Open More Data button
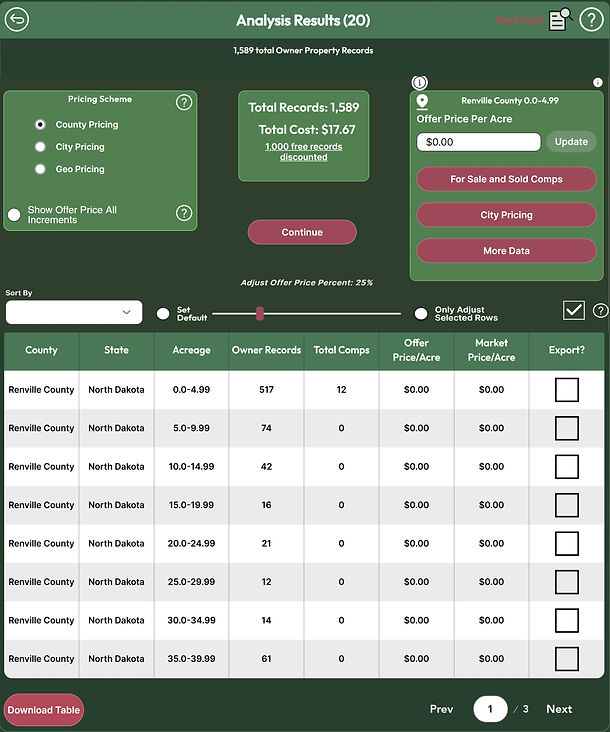Screen dimensions: 610x732 (506, 251)
